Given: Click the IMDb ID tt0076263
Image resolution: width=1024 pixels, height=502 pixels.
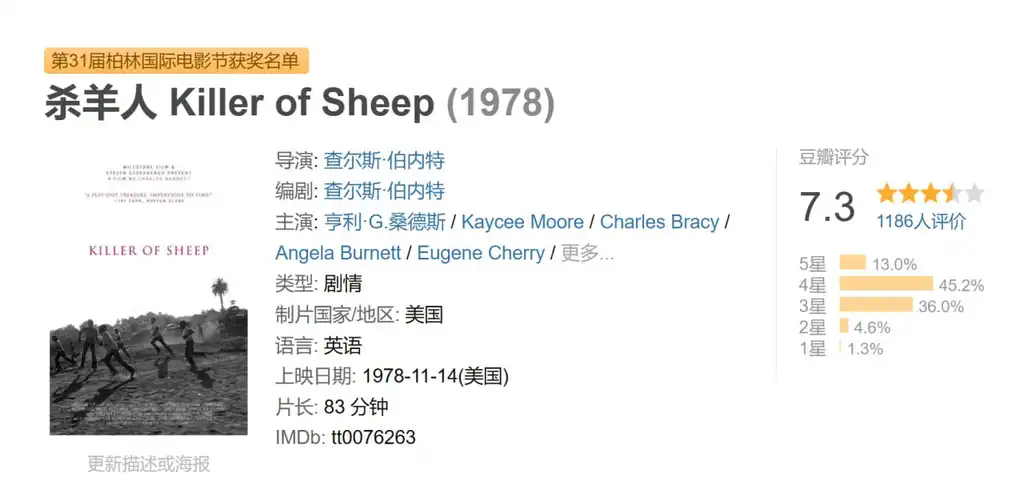Looking at the screenshot, I should [373, 438].
